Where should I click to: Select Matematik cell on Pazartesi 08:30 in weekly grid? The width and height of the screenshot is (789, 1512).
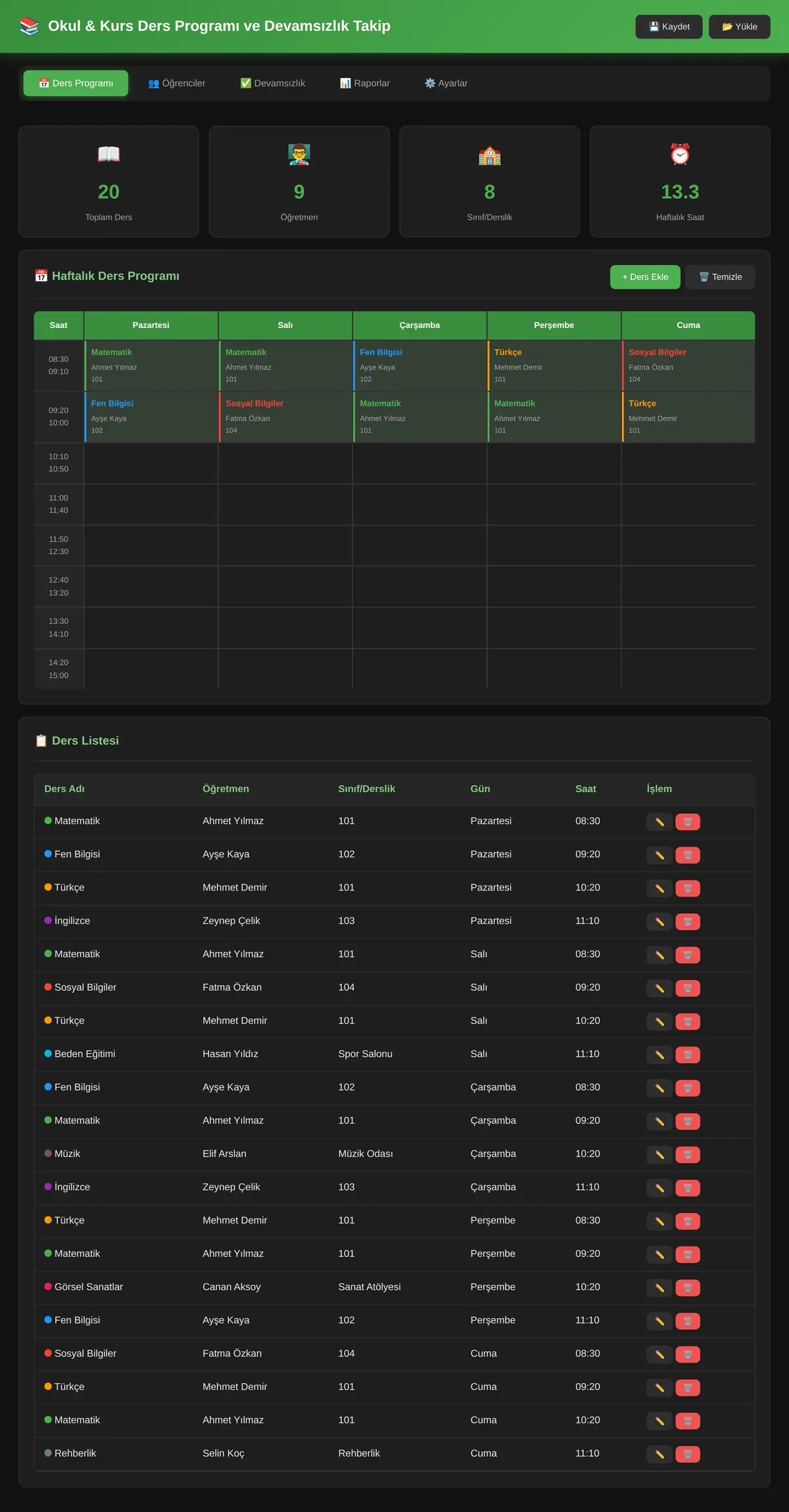tap(151, 366)
